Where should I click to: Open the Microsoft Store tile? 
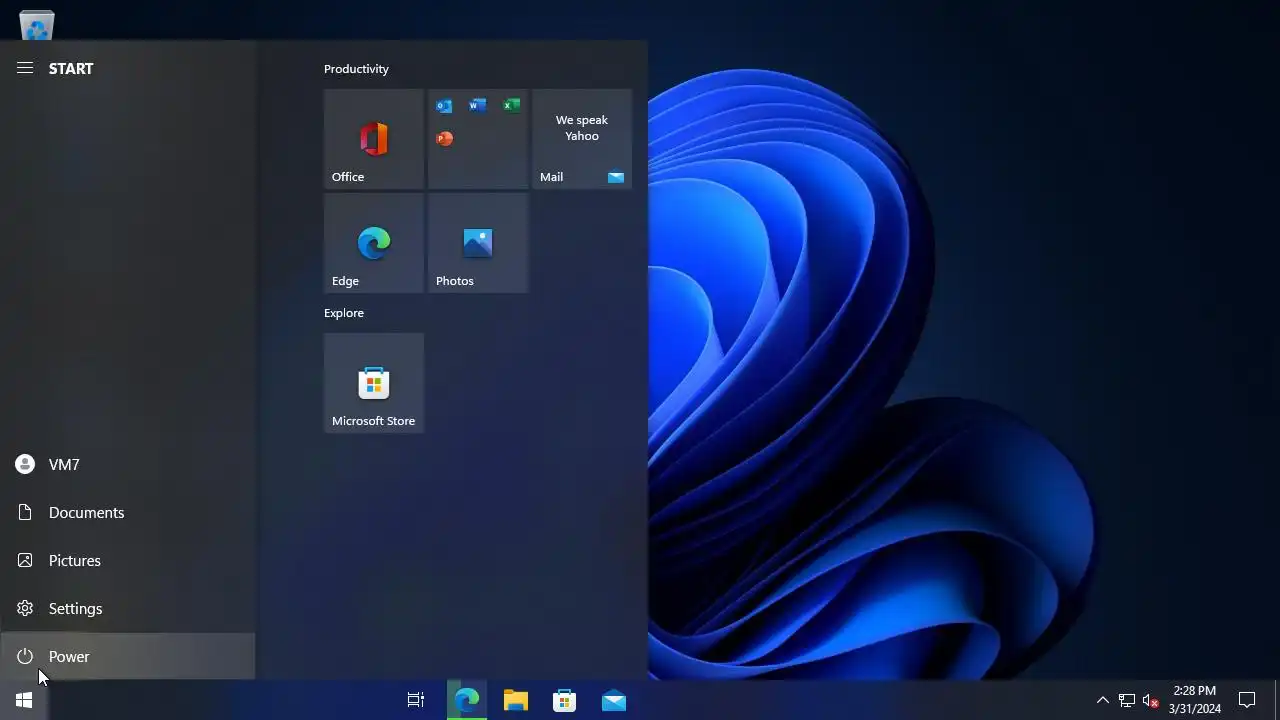[x=374, y=383]
